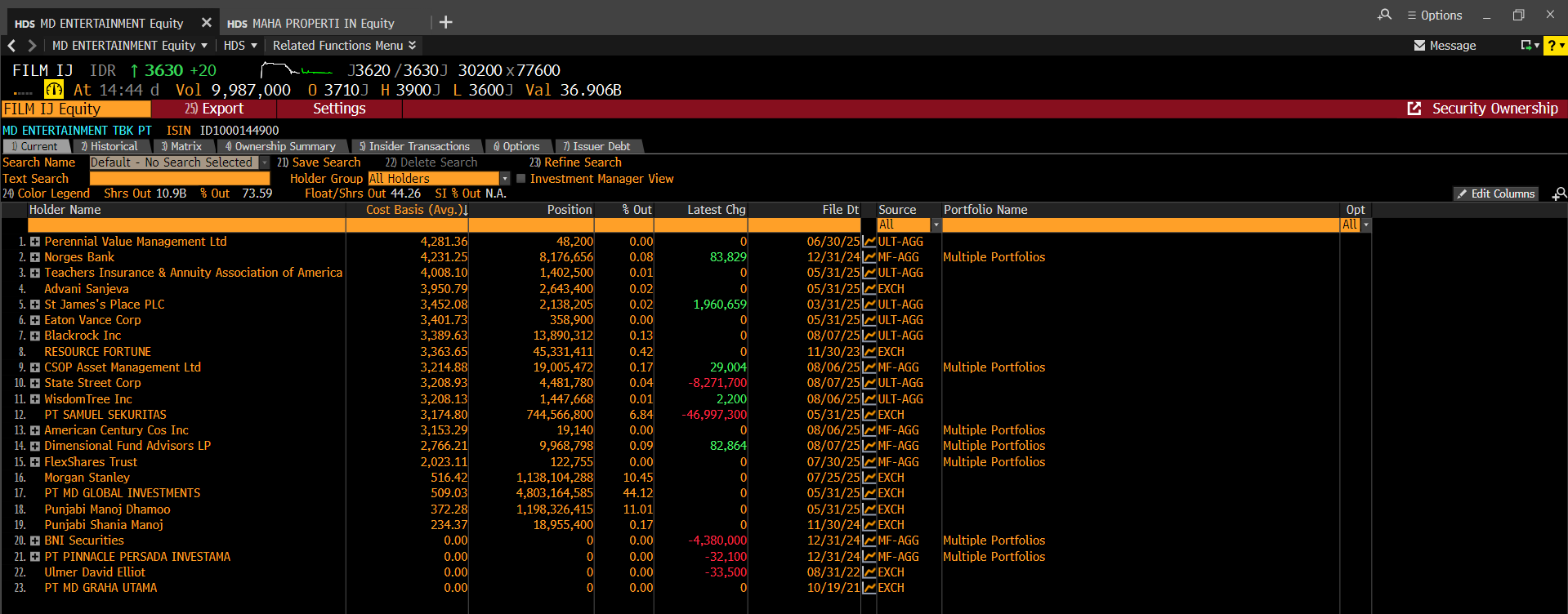Switch to Matrix tab
The width and height of the screenshot is (1568, 614).
coord(181,146)
